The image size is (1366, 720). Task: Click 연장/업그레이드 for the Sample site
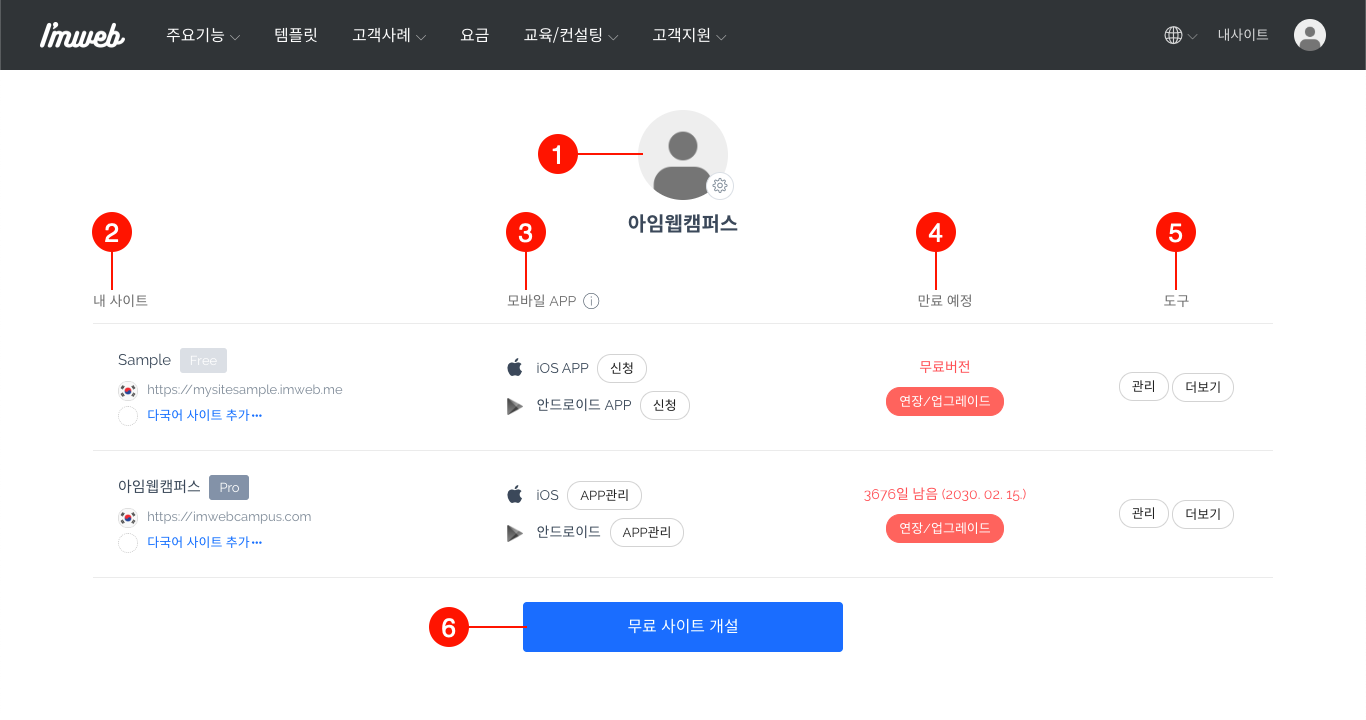[x=945, y=401]
